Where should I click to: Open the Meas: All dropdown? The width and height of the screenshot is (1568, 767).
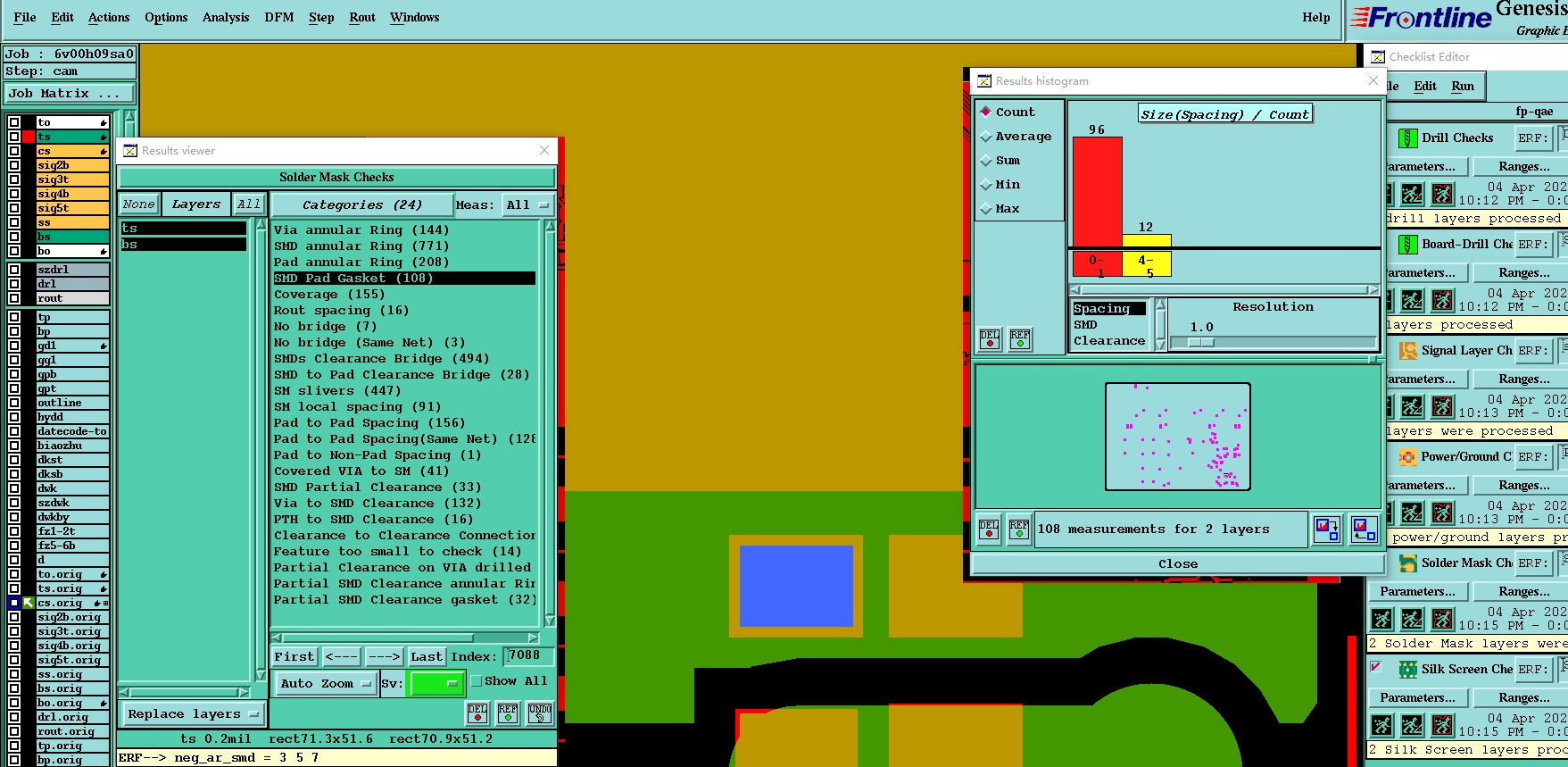[528, 204]
